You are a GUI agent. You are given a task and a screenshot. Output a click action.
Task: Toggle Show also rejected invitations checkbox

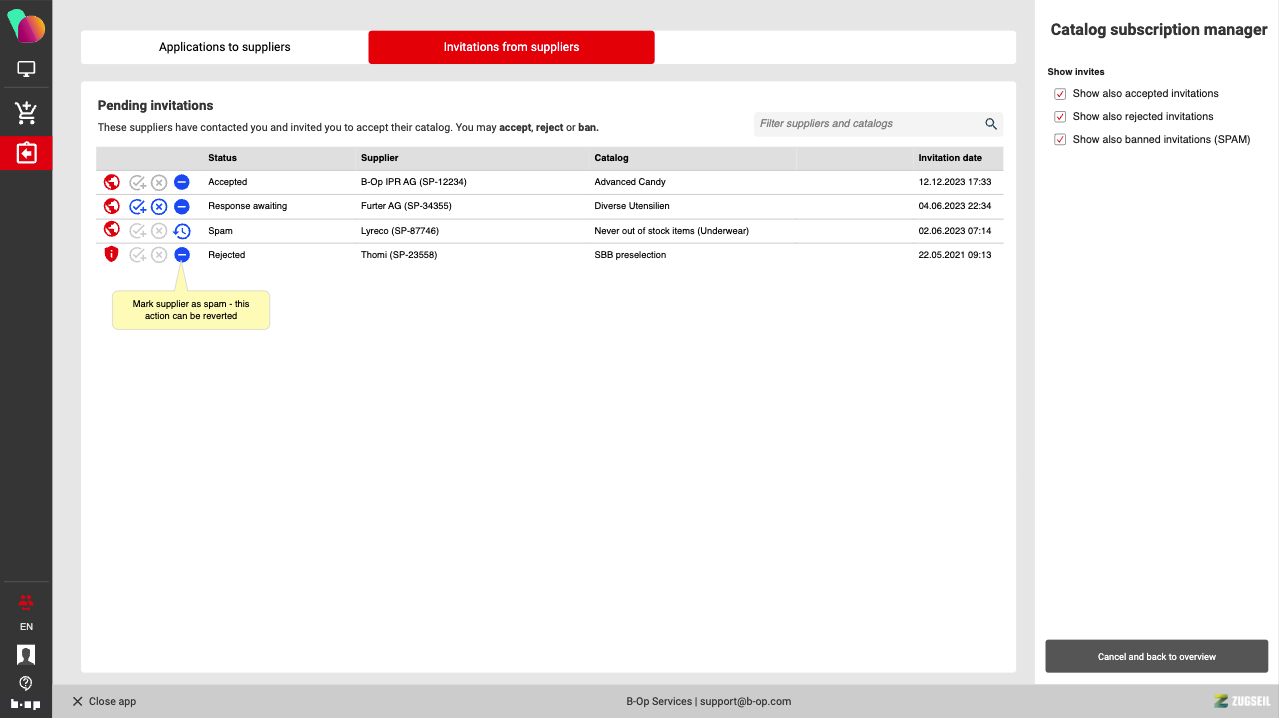pos(1060,117)
